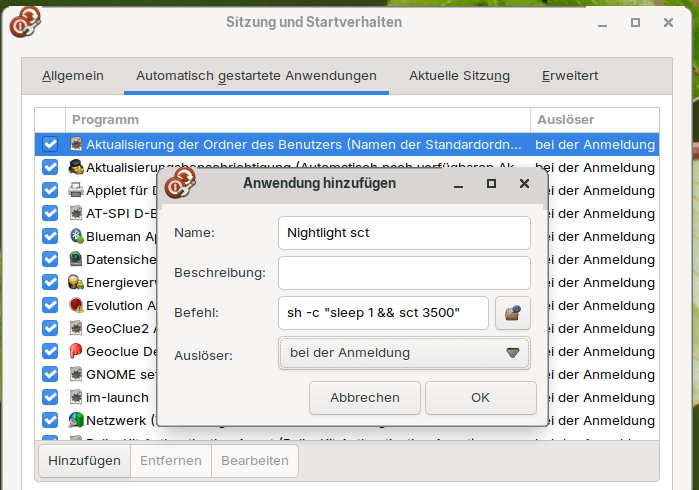Sort the list by Programm column header
This screenshot has height=490, width=699.
(x=297, y=120)
